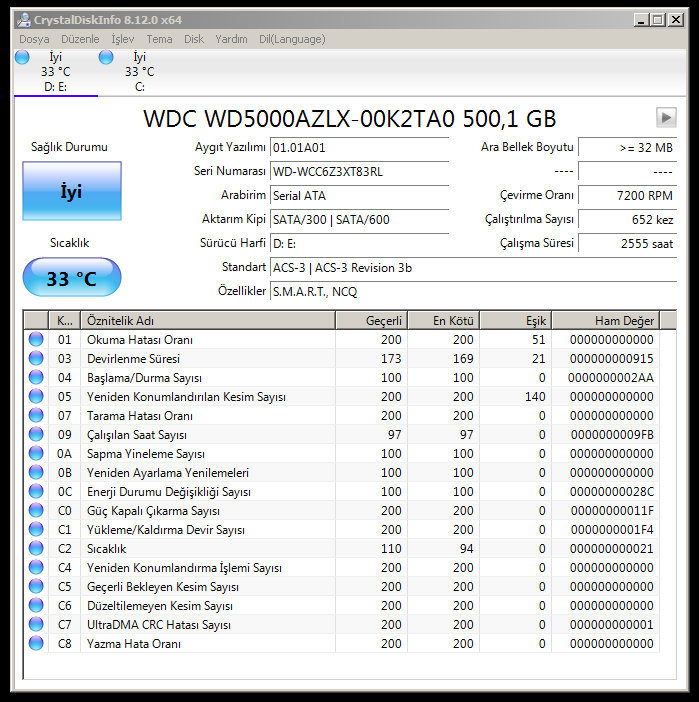The image size is (699, 702).
Task: Click the firmware field 01.01A01
Action: coord(360,148)
